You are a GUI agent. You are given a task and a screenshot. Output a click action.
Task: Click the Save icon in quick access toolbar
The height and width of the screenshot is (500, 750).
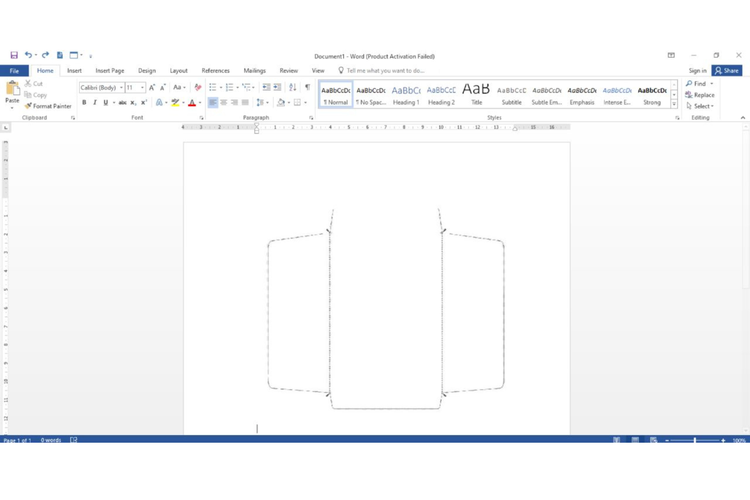(14, 56)
